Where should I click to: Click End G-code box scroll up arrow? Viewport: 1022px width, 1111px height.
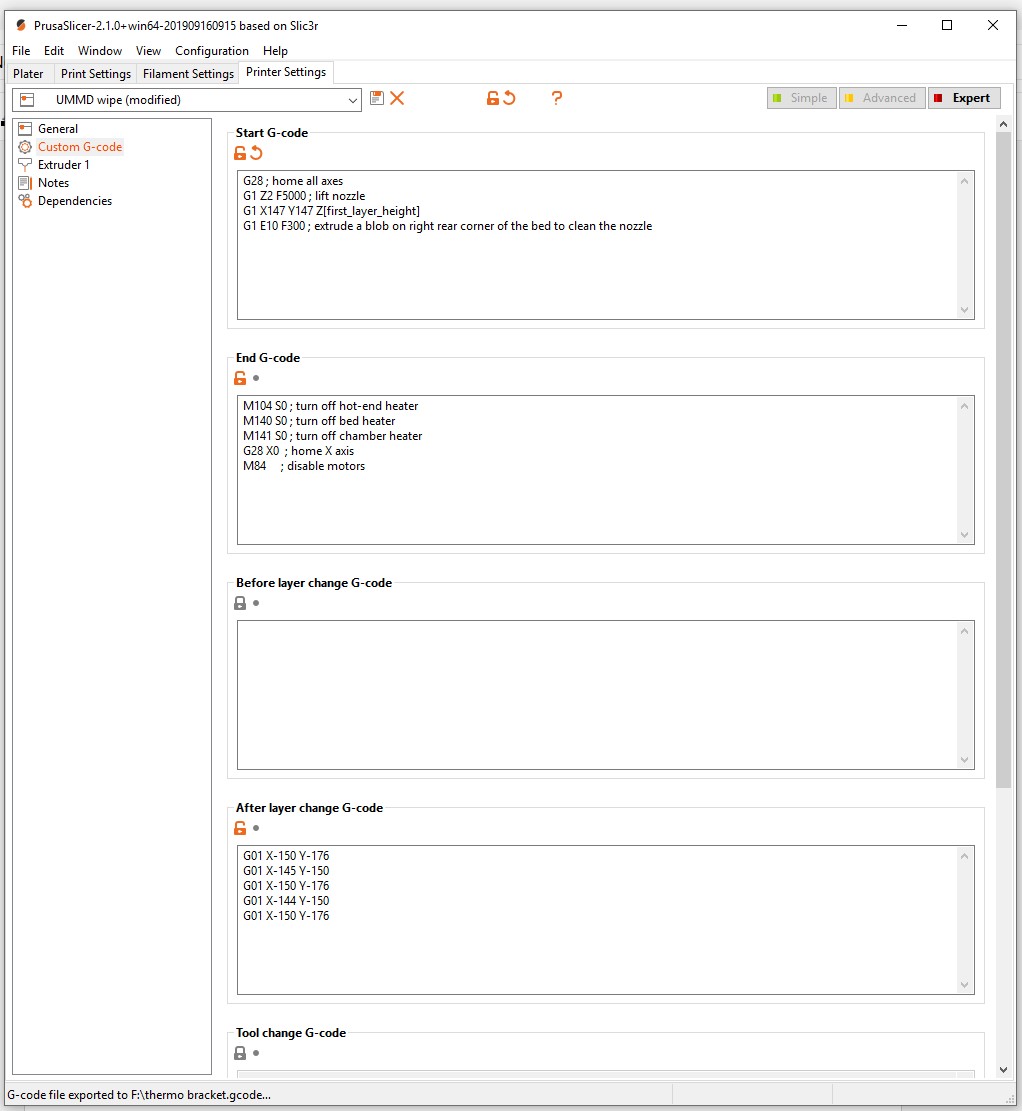pyautogui.click(x=965, y=406)
